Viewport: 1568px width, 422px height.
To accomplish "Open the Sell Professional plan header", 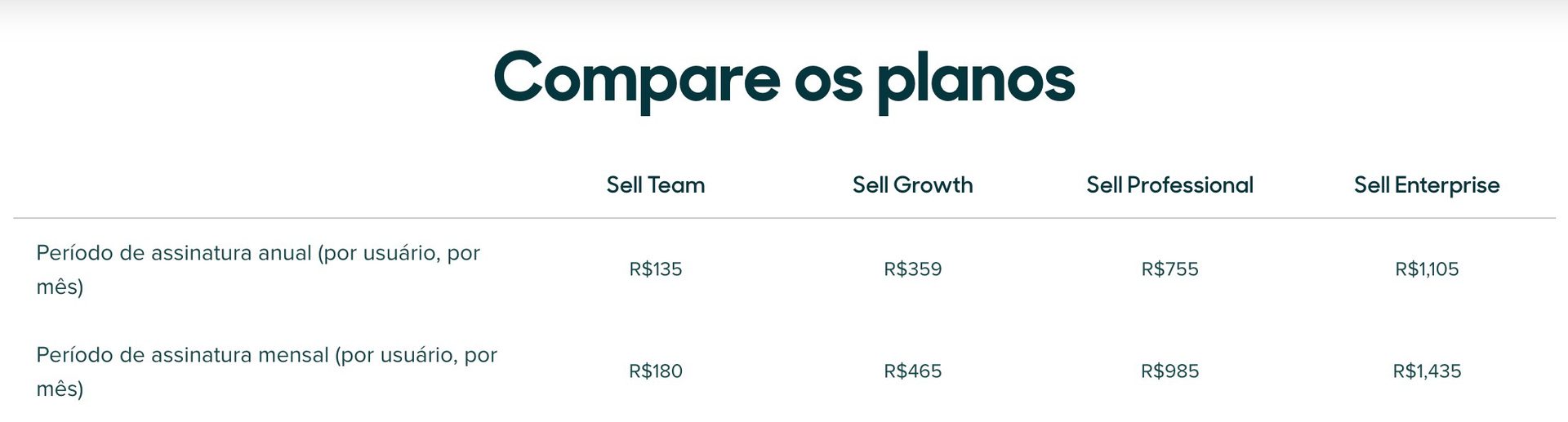I will [x=1169, y=185].
